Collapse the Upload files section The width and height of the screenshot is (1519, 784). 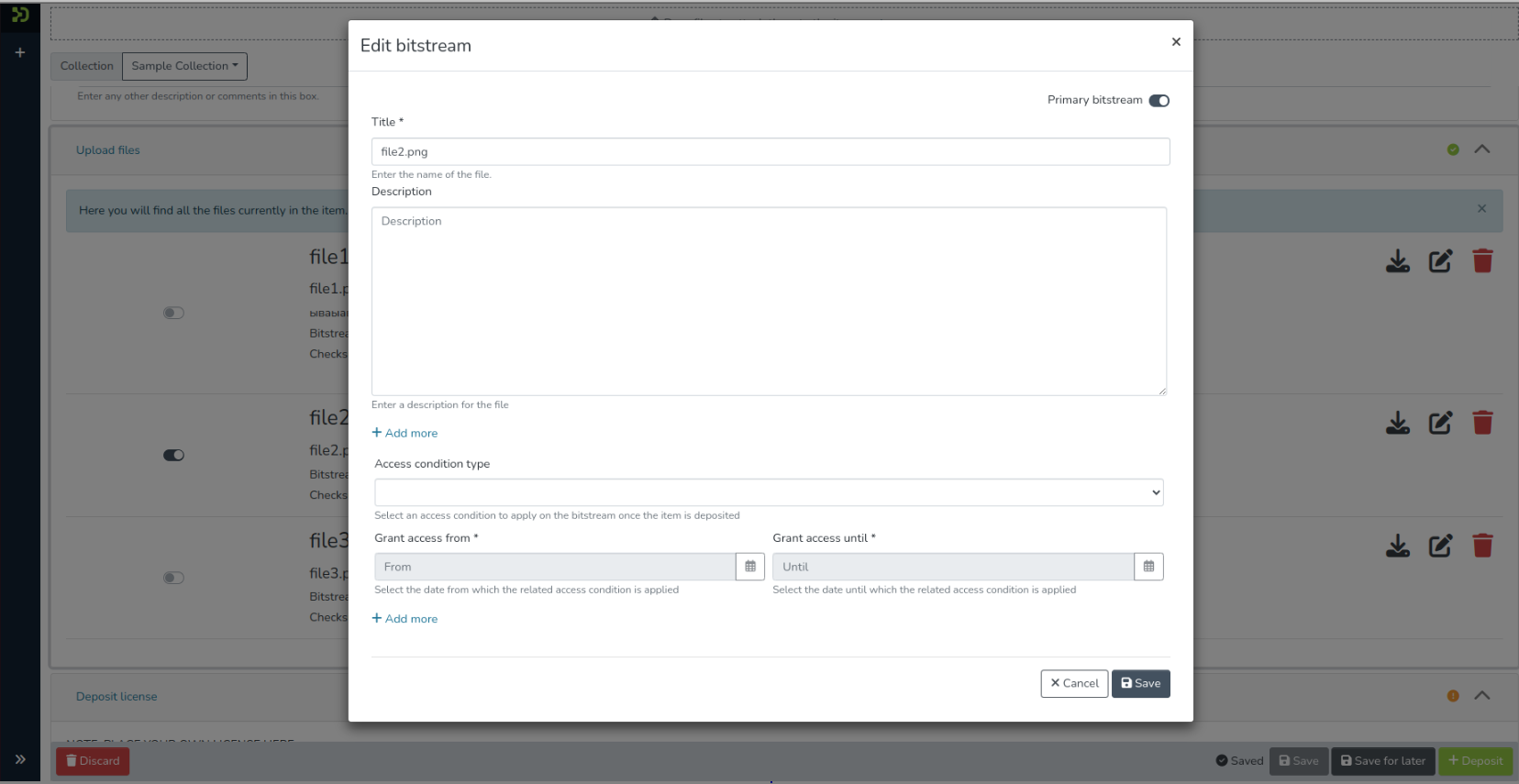(x=1481, y=149)
